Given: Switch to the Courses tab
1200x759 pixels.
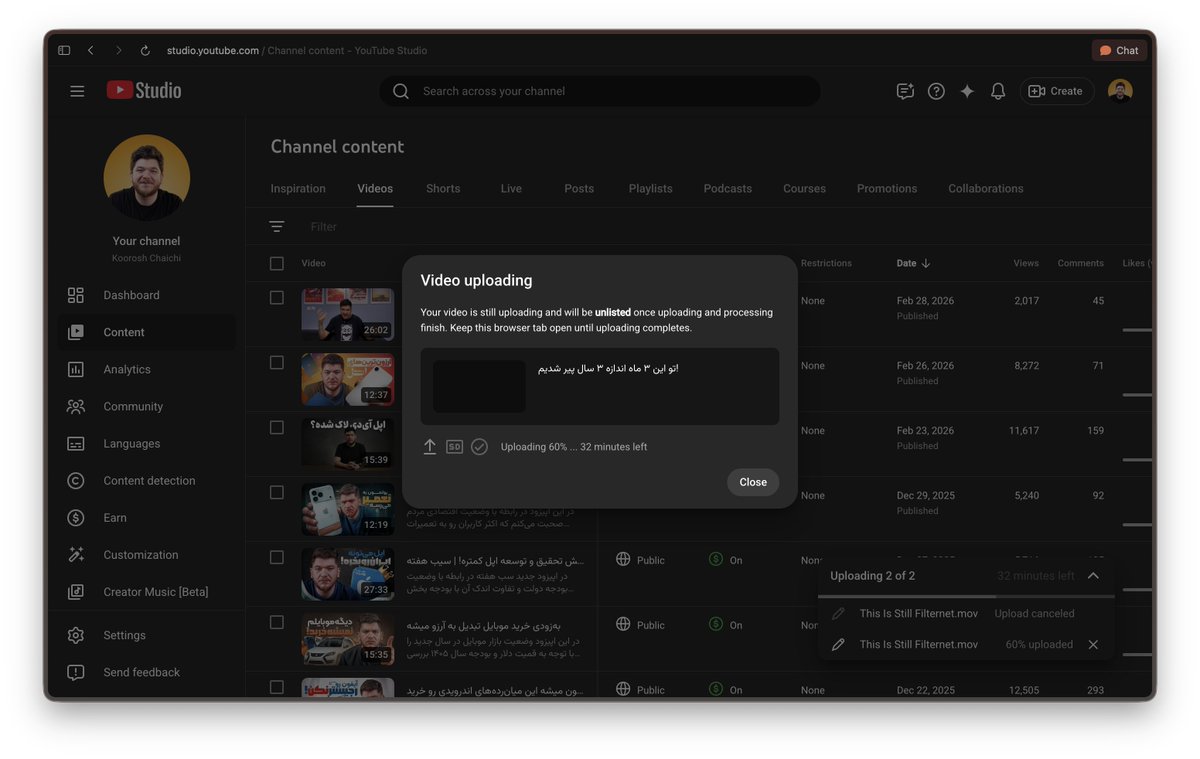Looking at the screenshot, I should [805, 189].
